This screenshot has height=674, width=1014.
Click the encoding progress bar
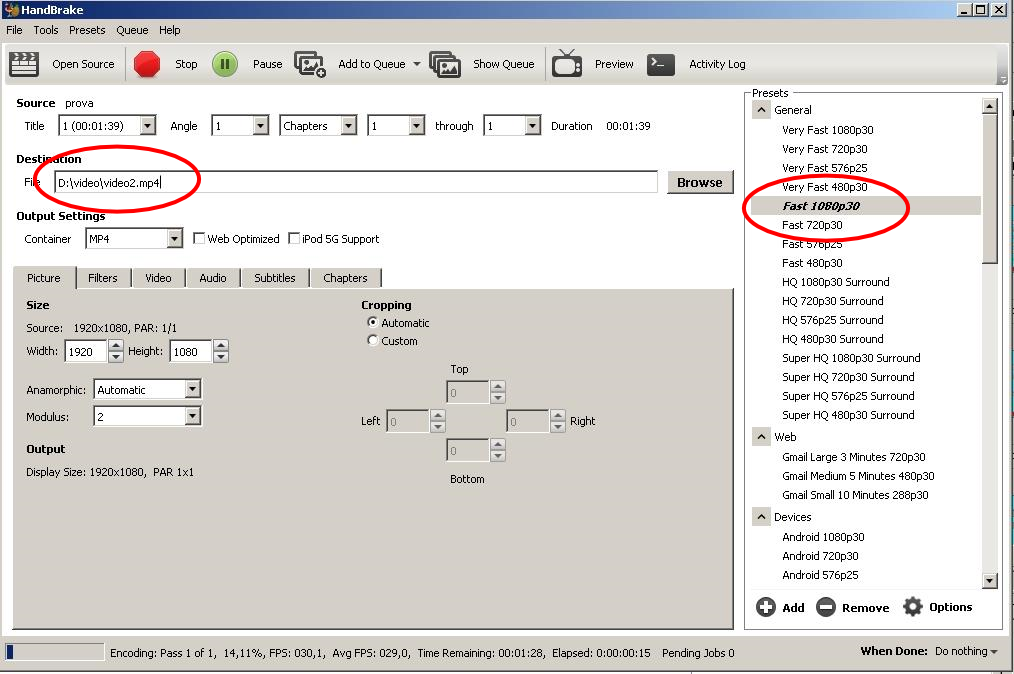[x=55, y=651]
